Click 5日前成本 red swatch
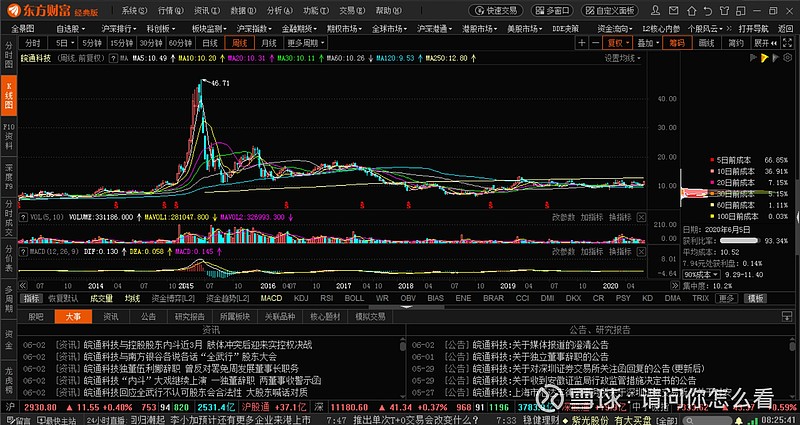Screen dimensions: 800x425 click(712, 160)
